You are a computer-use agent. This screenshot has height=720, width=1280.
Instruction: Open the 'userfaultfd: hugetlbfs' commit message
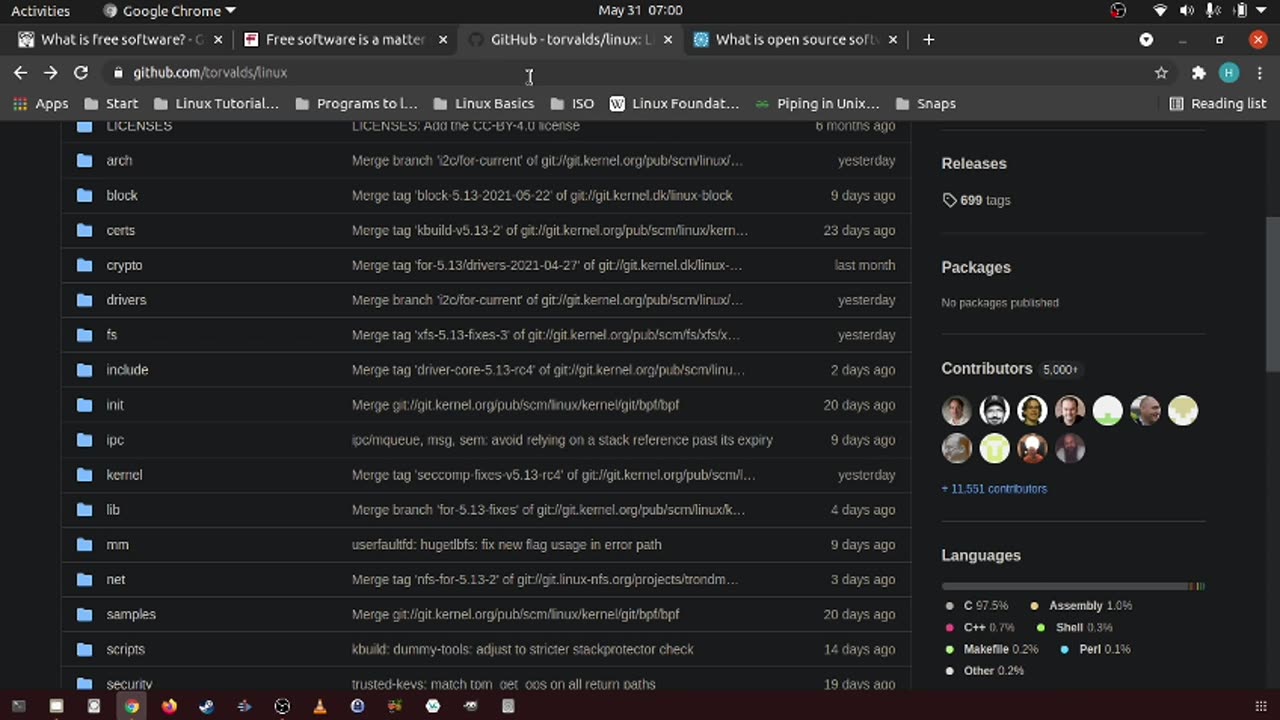tap(506, 545)
